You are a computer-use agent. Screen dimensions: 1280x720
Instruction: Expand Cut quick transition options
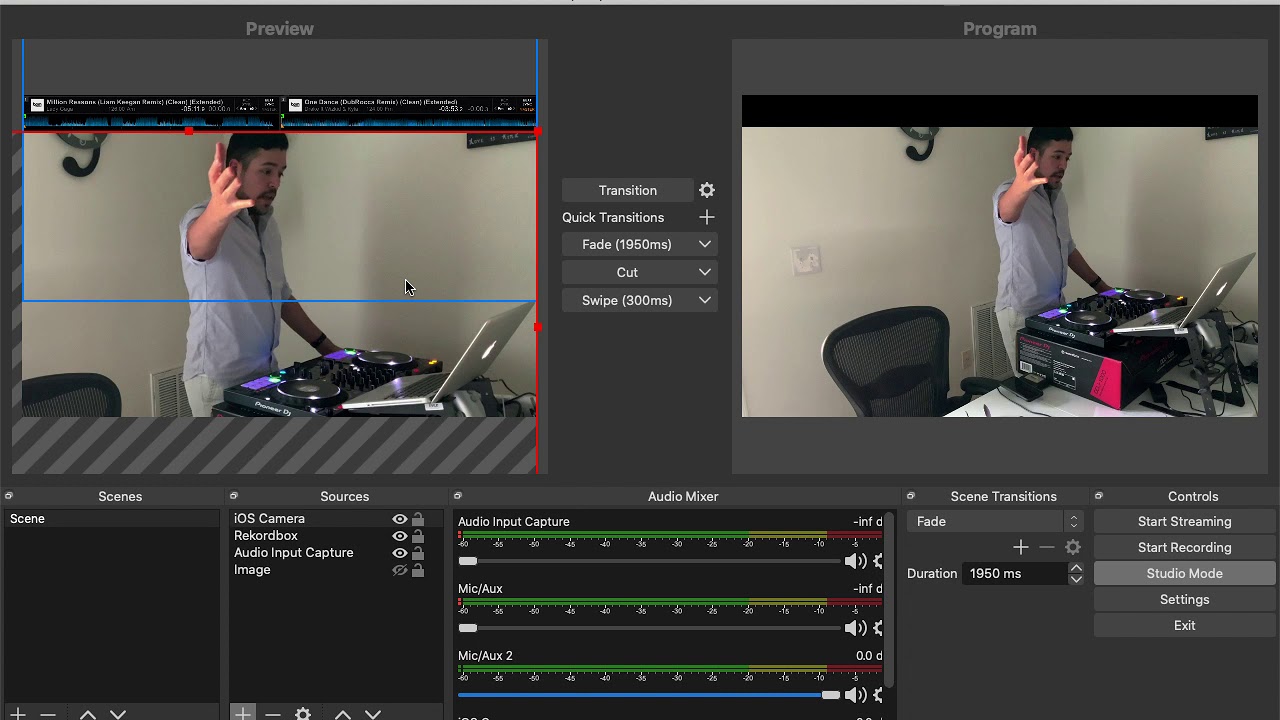[705, 272]
